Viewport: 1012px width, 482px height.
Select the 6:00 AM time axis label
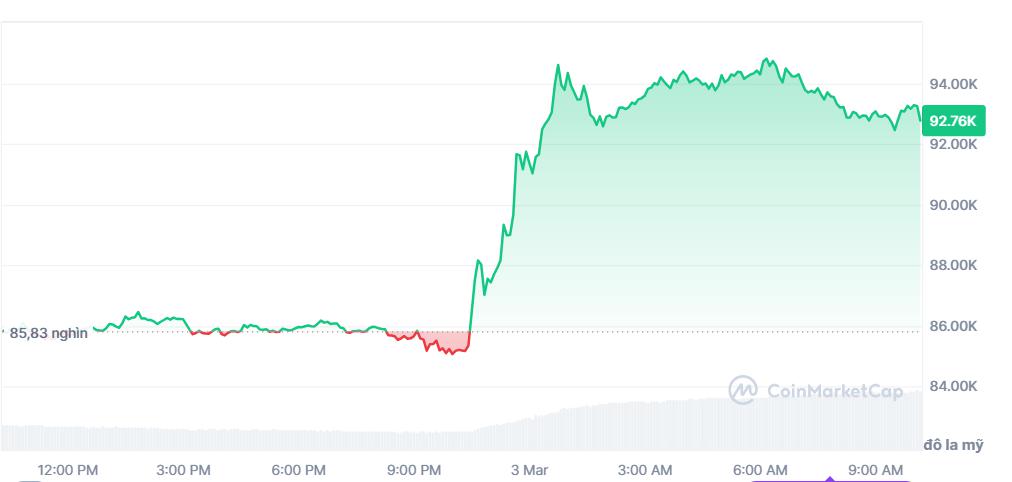pyautogui.click(x=760, y=470)
